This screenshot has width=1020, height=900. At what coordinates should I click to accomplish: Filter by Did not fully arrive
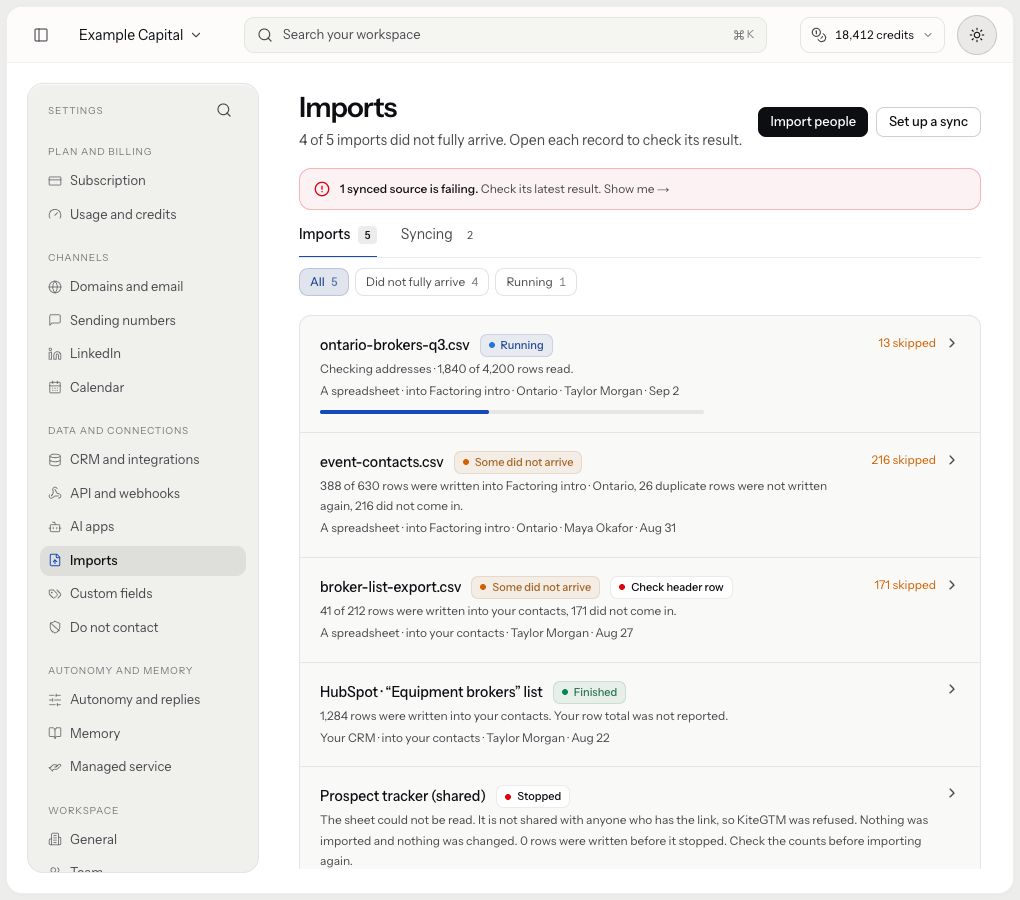tap(422, 282)
